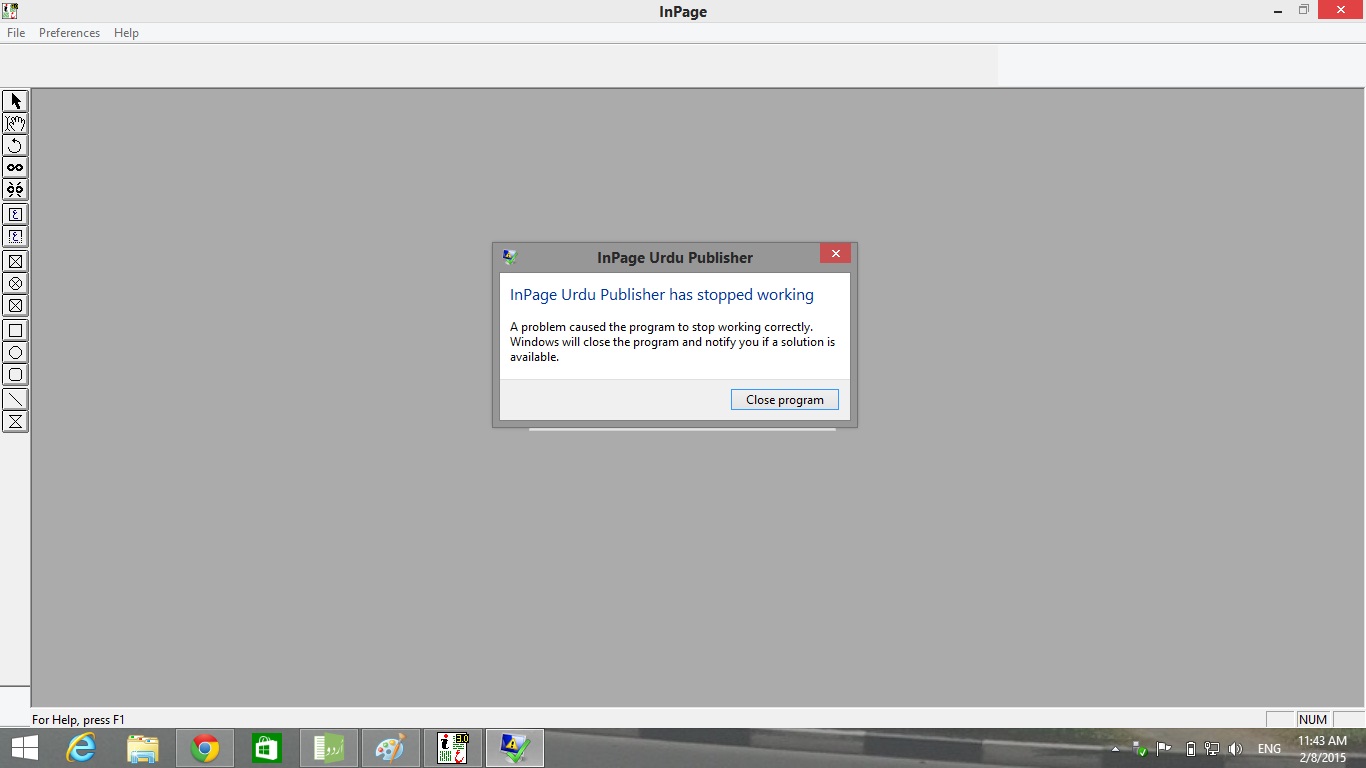Click the broken chain unlink tool
1366x768 pixels.
tap(15, 189)
